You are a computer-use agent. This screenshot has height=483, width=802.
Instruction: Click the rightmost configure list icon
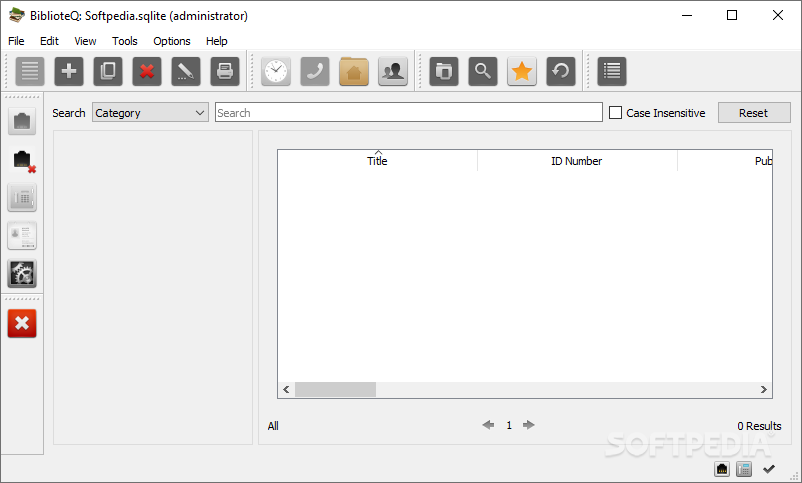tap(612, 71)
